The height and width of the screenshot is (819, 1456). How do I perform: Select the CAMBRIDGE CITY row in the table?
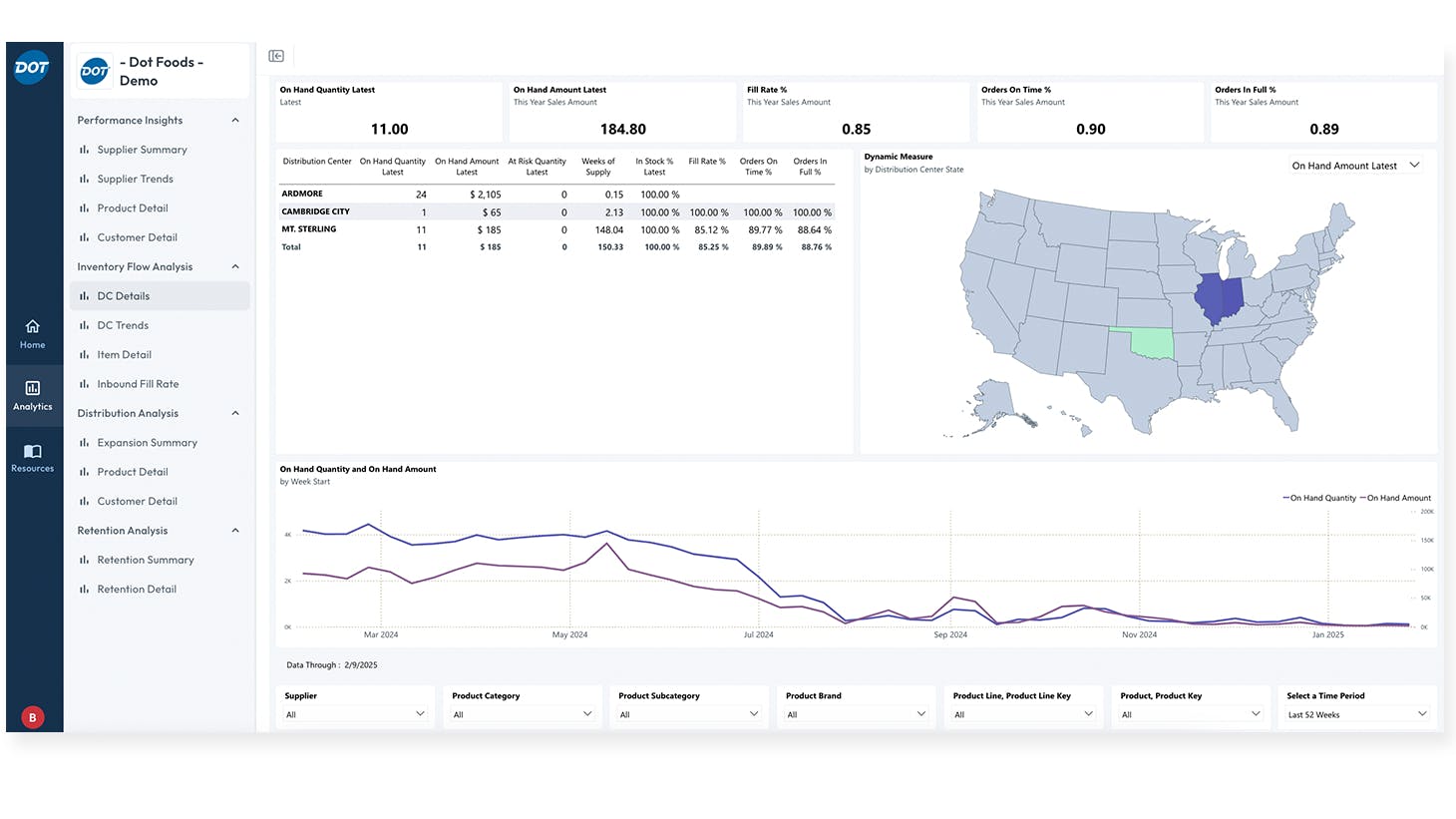tap(316, 211)
